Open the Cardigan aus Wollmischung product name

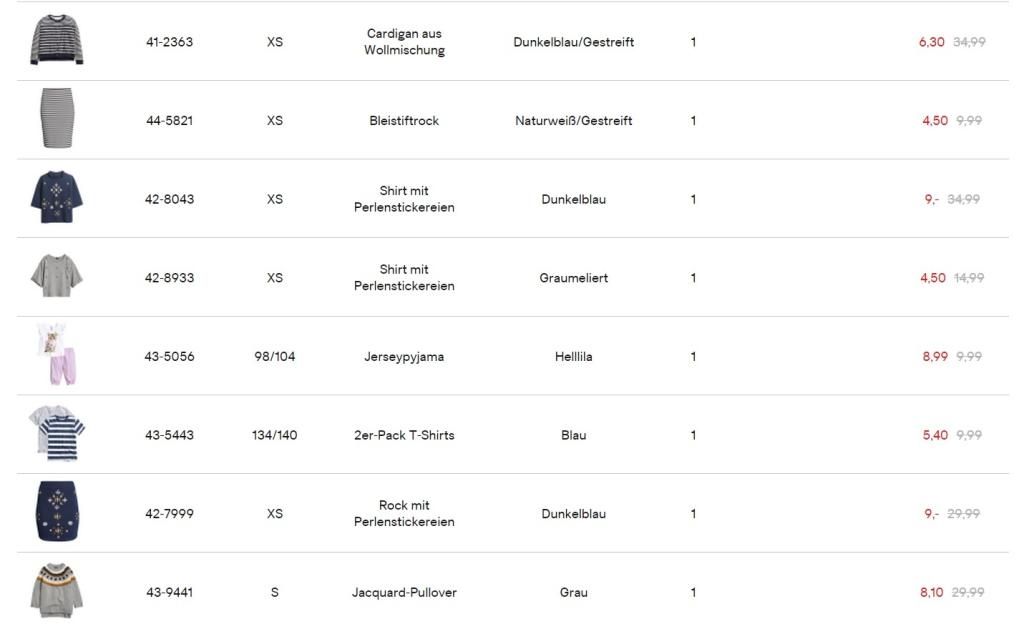click(x=404, y=42)
